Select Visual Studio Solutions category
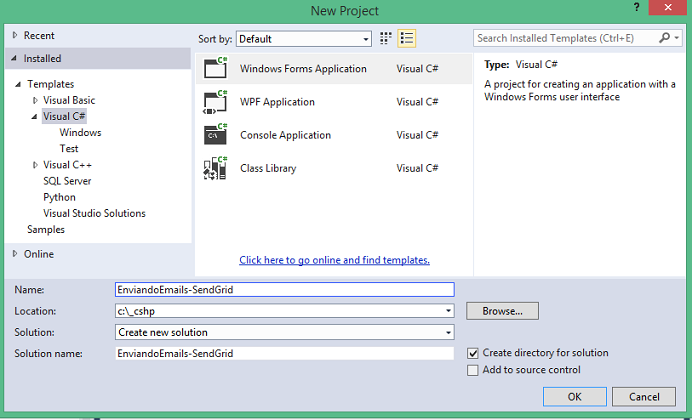The width and height of the screenshot is (692, 420). [x=94, y=213]
